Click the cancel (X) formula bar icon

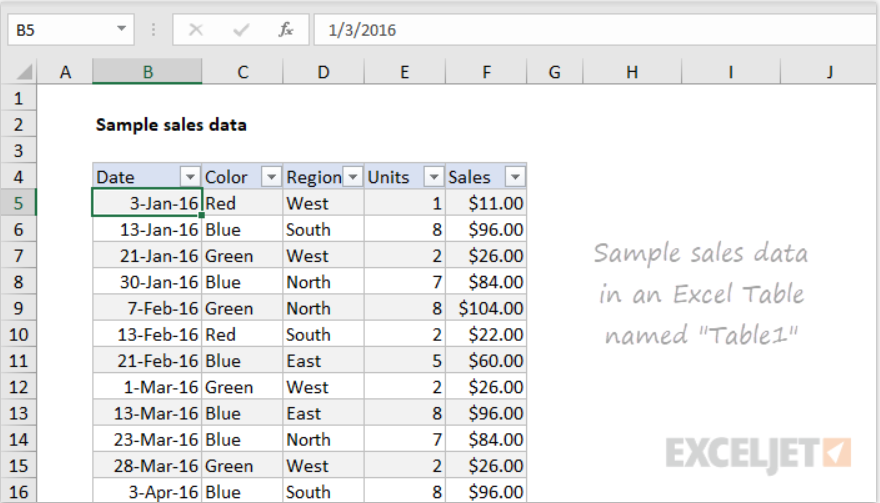click(x=196, y=30)
